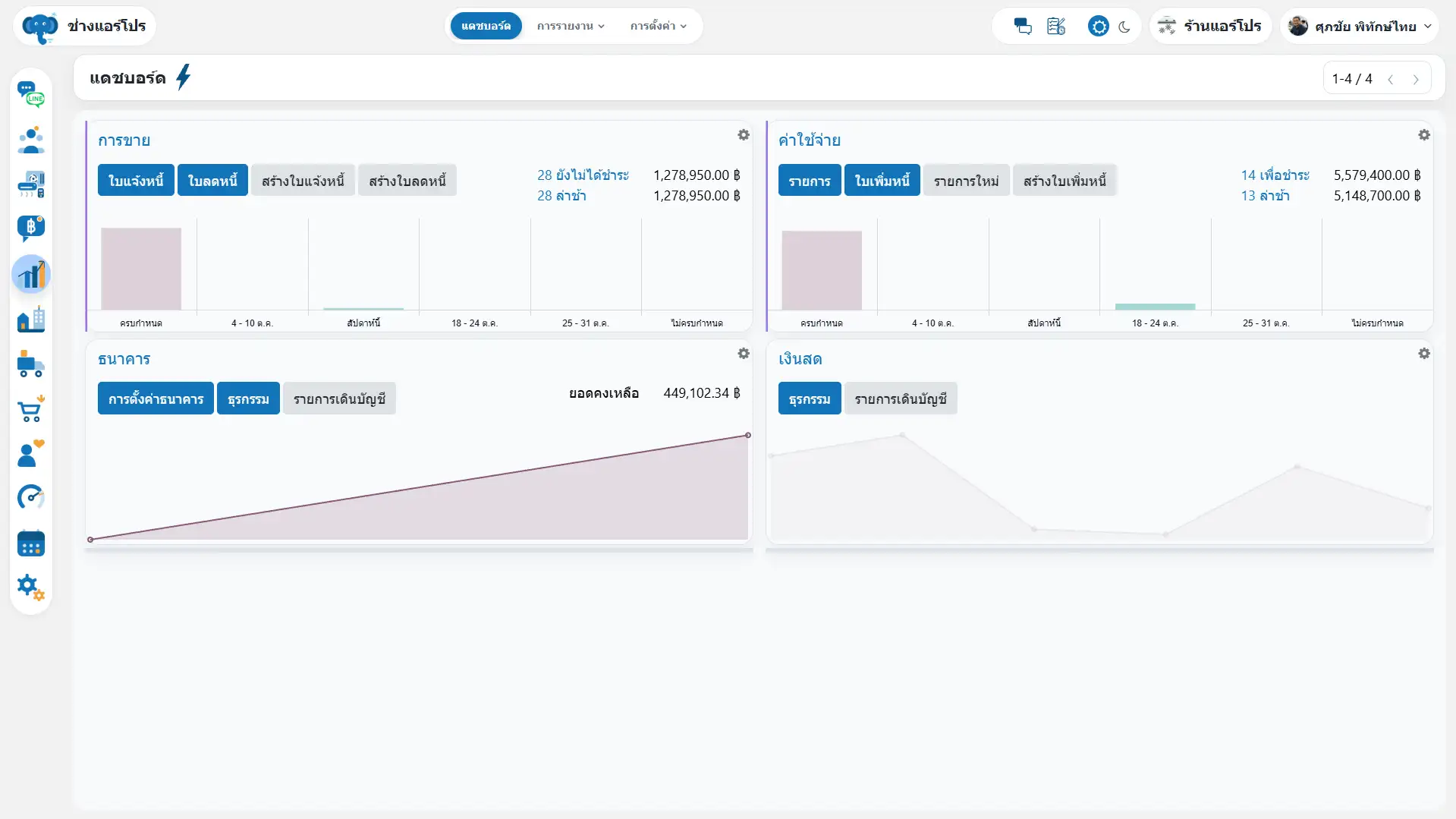The height and width of the screenshot is (819, 1456).
Task: Open the contacts sidebar icon
Action: click(x=31, y=140)
